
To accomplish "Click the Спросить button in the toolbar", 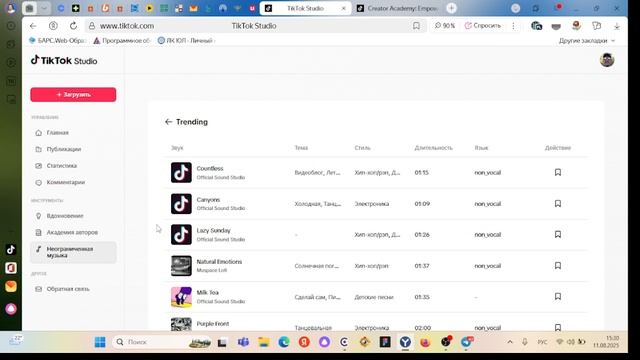I will (483, 26).
